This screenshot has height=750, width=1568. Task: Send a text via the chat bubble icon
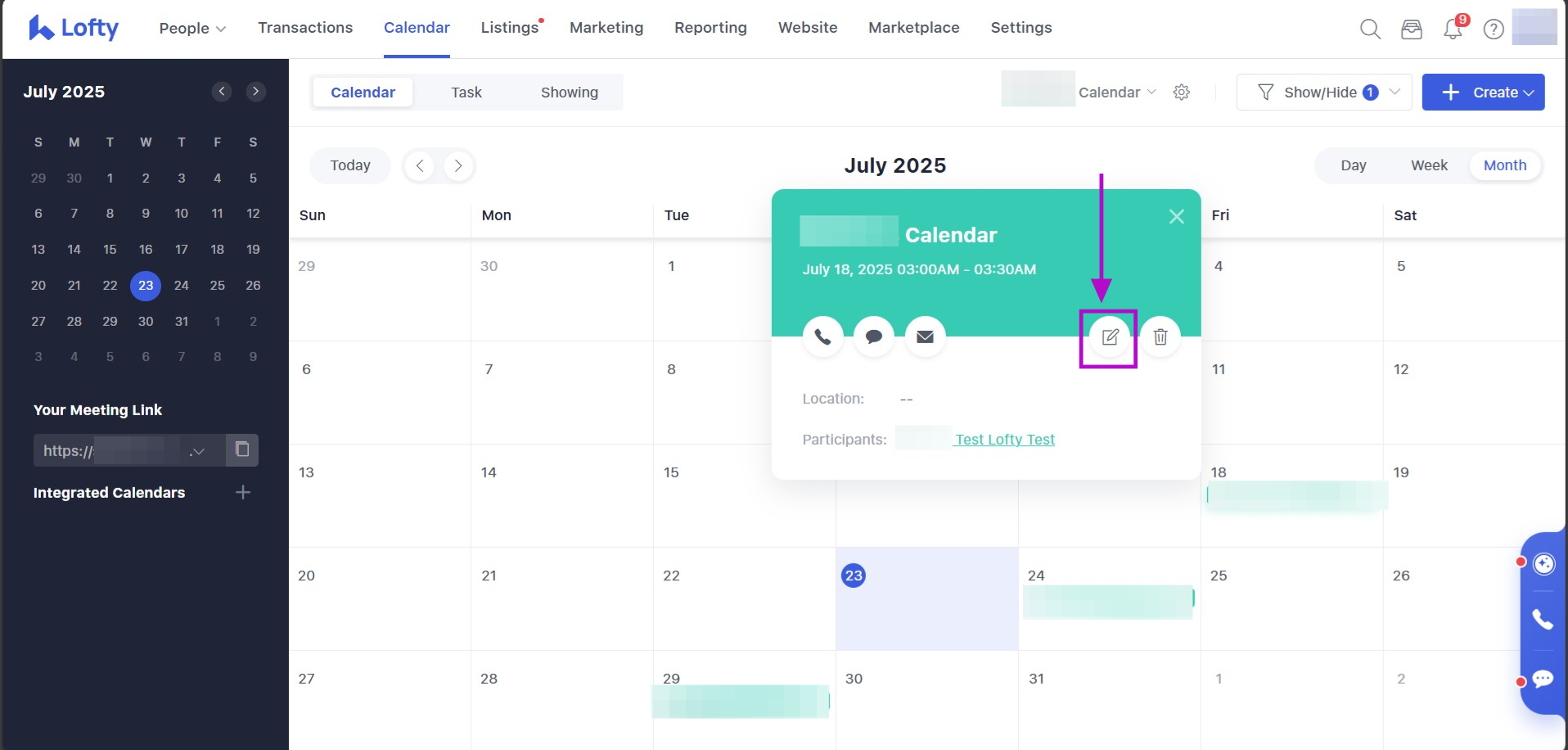[874, 337]
